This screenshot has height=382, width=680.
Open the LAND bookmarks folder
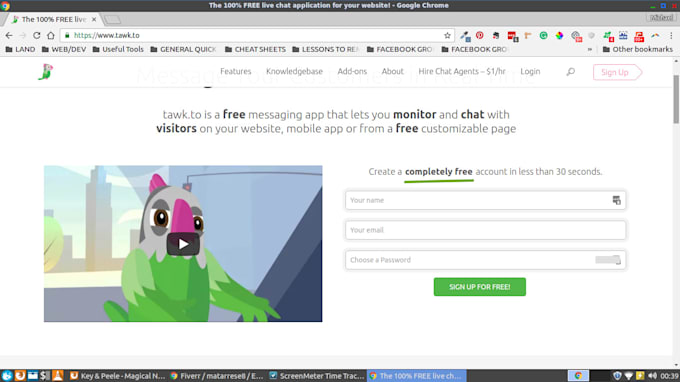(20, 49)
